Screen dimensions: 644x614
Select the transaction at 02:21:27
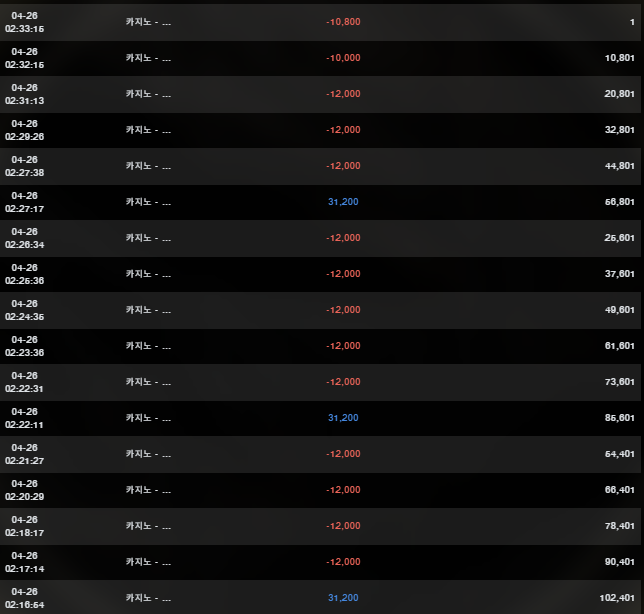pyautogui.click(x=24, y=454)
